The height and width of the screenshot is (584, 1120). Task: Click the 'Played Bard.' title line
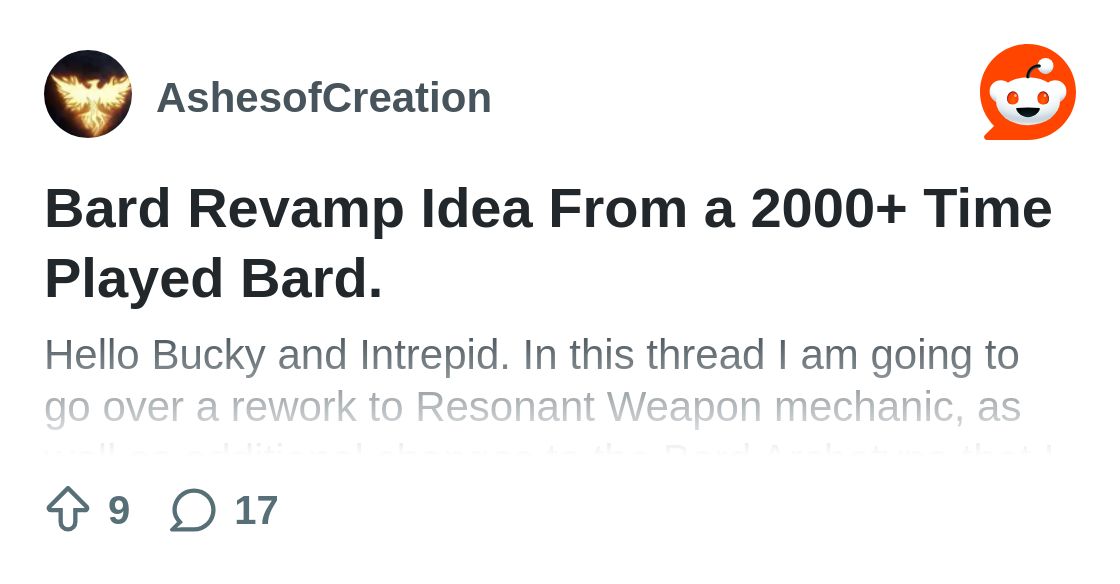(x=214, y=278)
